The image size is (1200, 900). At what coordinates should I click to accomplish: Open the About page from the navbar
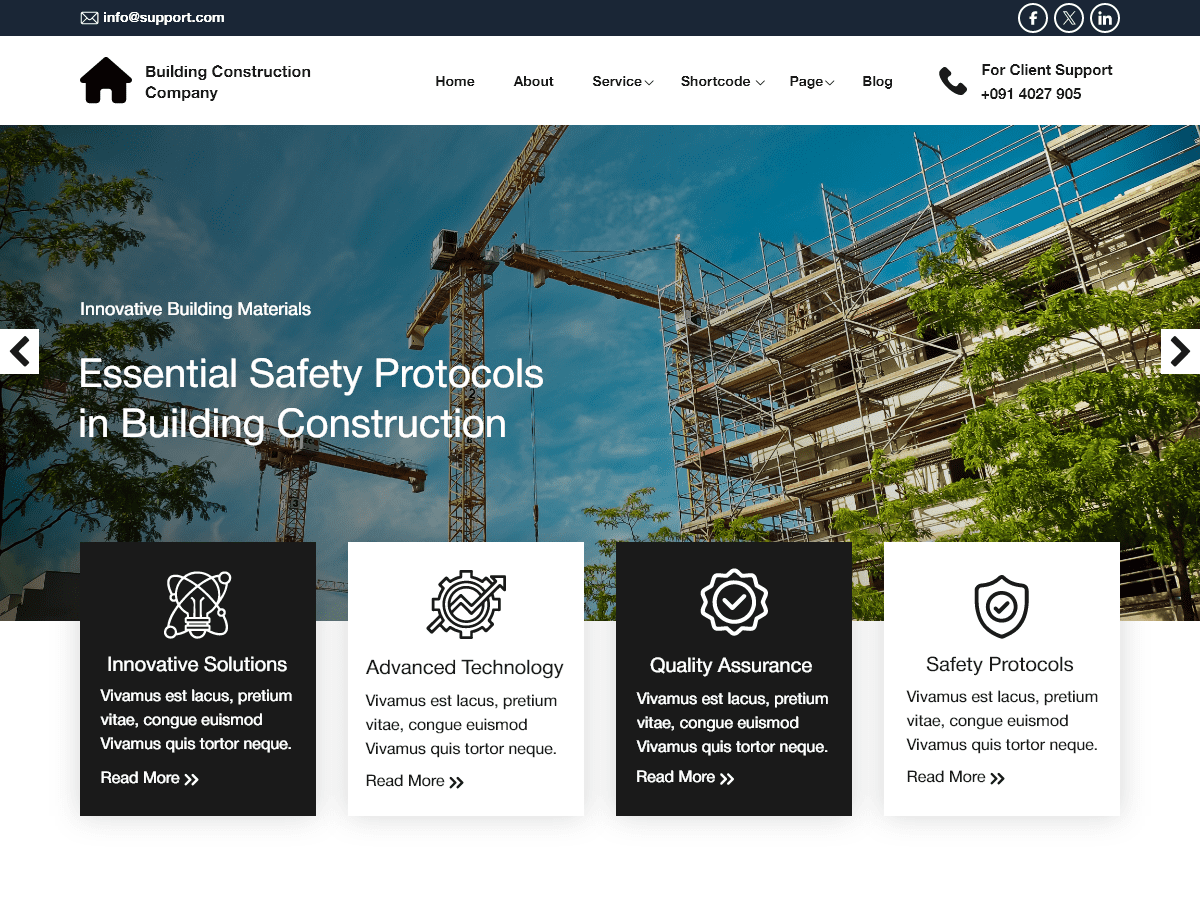tap(533, 81)
